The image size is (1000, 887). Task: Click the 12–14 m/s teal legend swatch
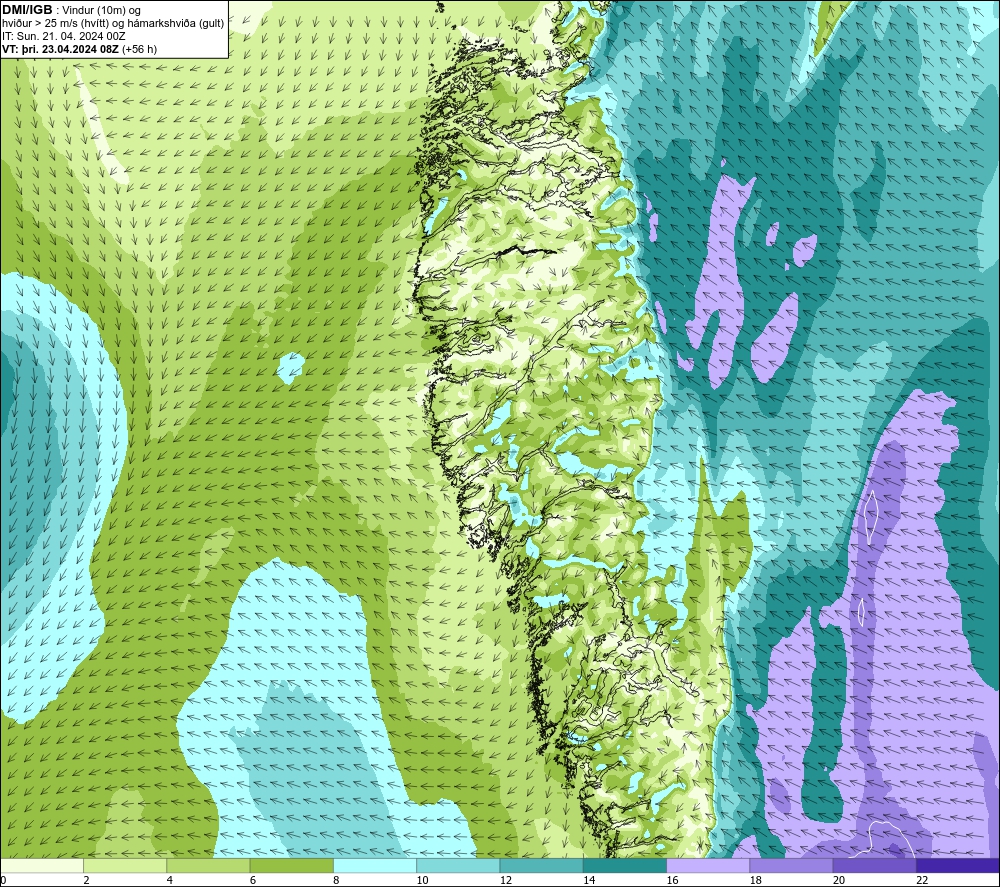[541, 865]
